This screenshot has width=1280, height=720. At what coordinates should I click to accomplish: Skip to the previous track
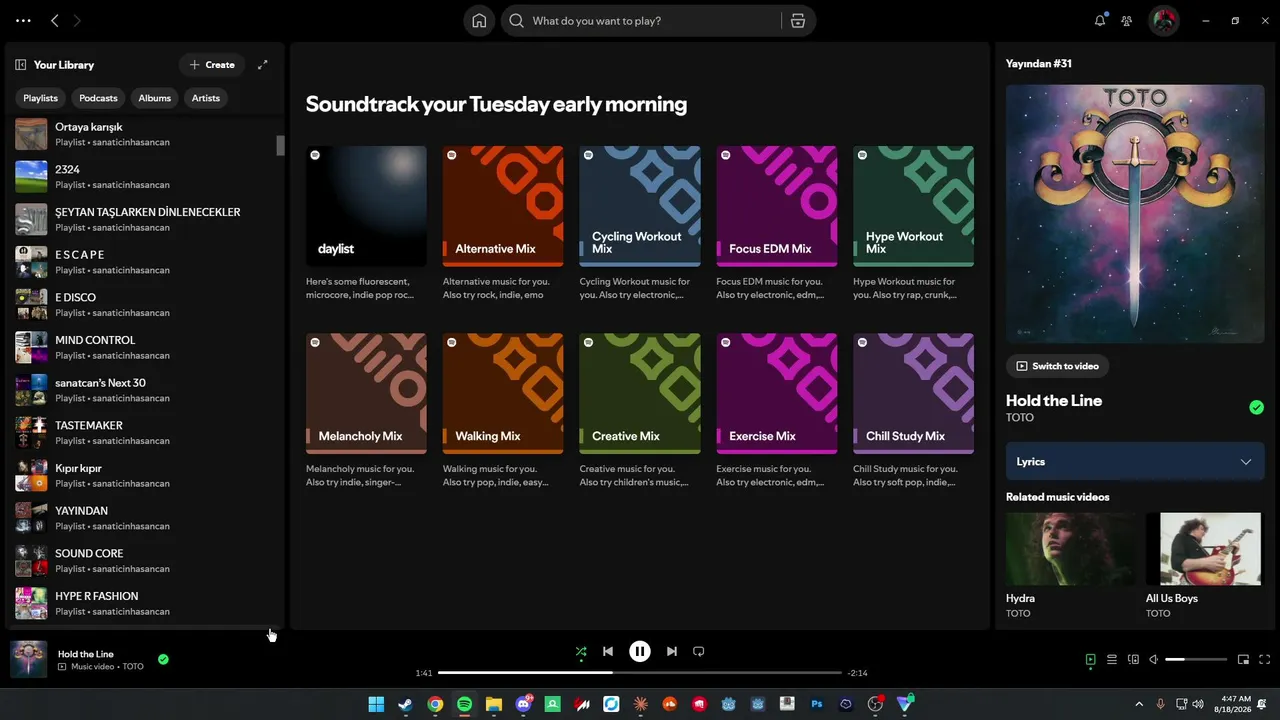click(x=608, y=651)
